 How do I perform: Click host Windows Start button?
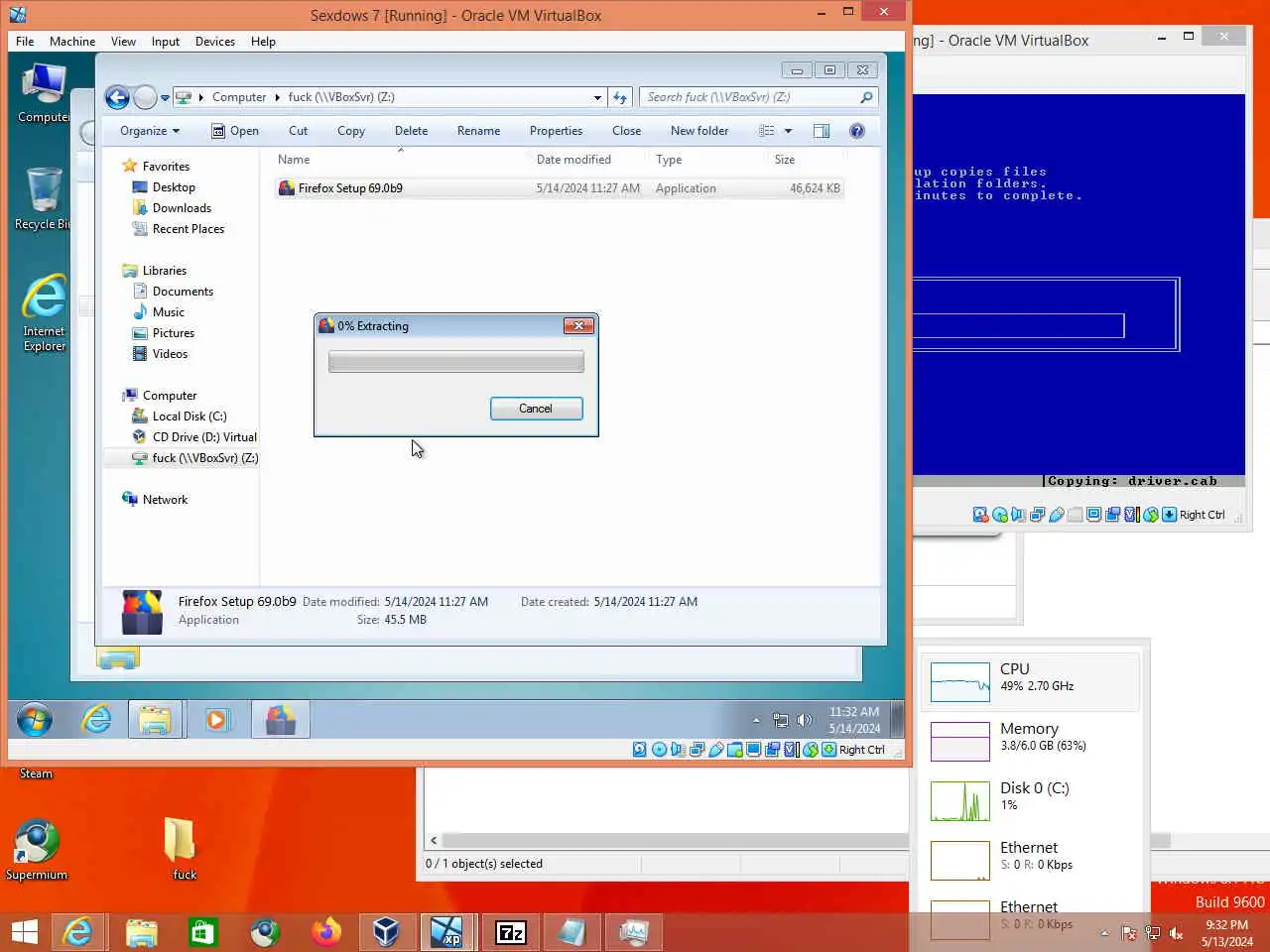click(x=25, y=932)
